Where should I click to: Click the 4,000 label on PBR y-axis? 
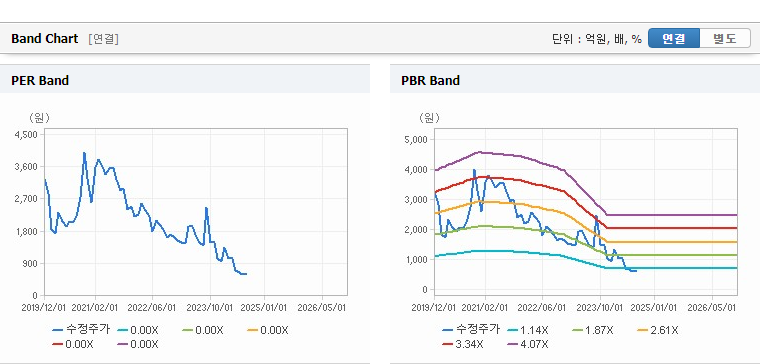417,170
